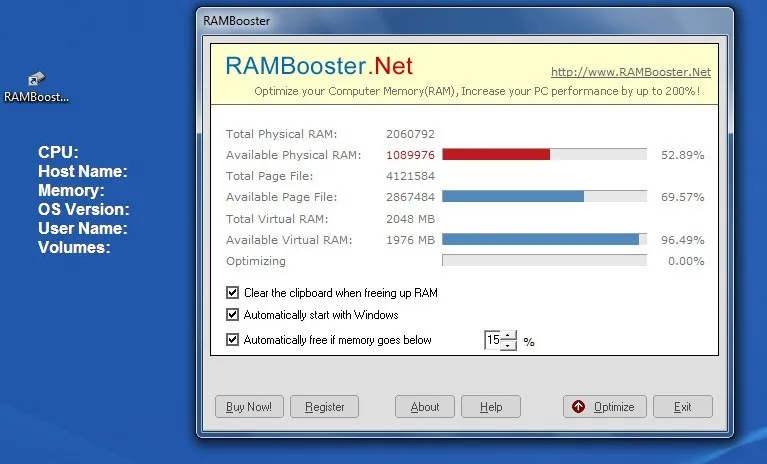
Task: Click the desktop Memory: label
Action: 71,190
